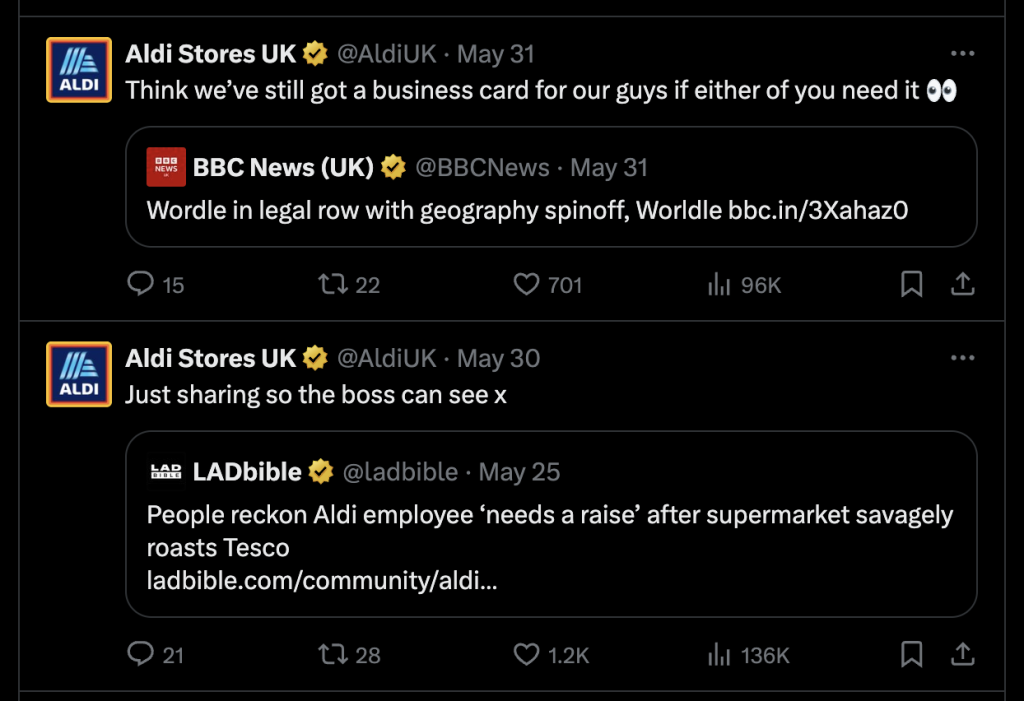Viewport: 1024px width, 701px height.
Task: Bookmark the May 30 Aldi tweet
Action: 911,655
